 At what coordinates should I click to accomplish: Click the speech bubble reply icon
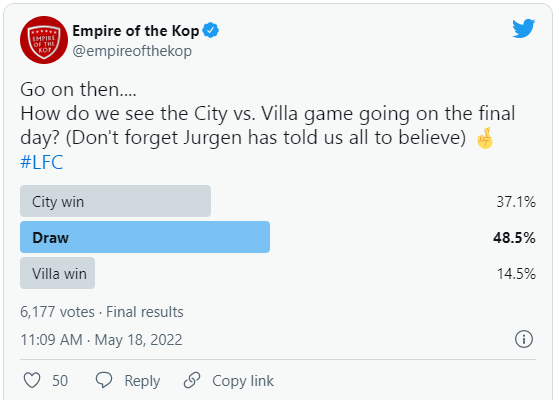click(104, 380)
